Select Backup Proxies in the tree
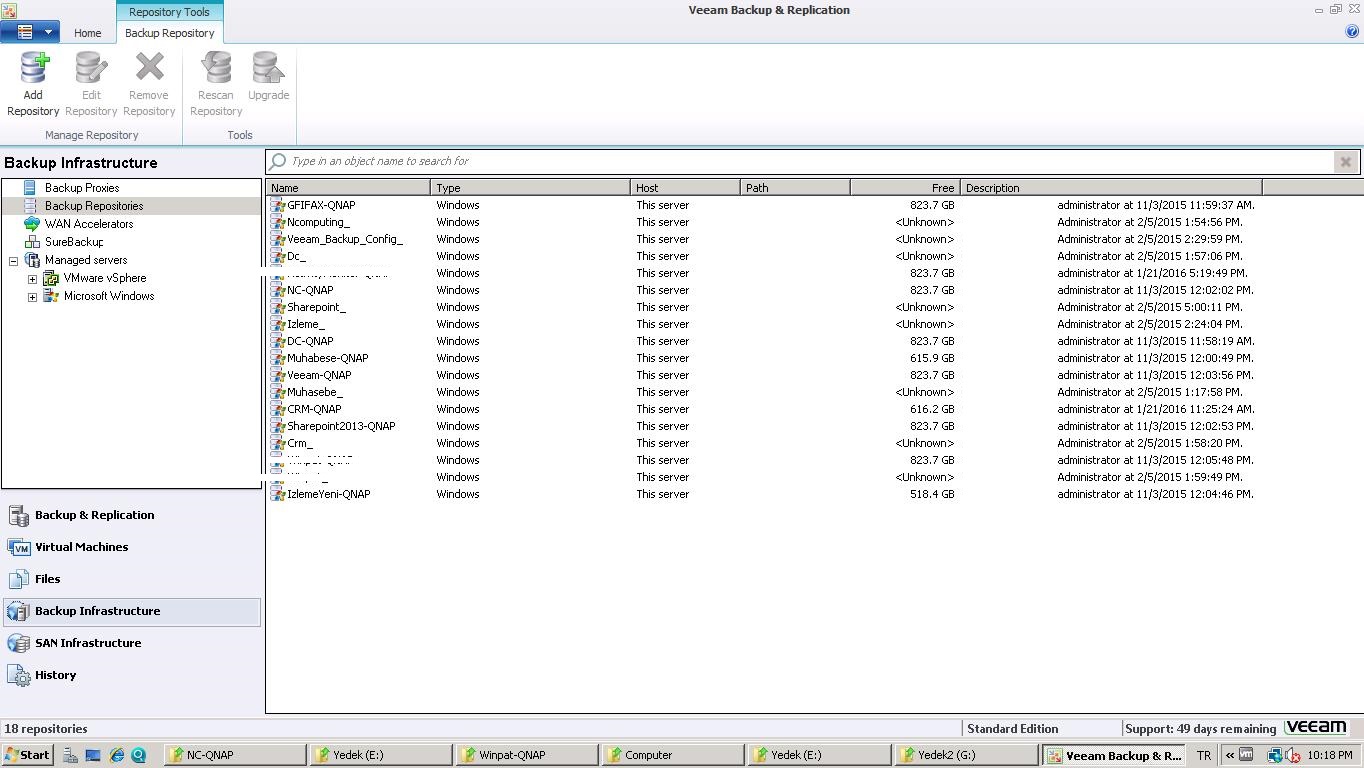 [x=81, y=188]
